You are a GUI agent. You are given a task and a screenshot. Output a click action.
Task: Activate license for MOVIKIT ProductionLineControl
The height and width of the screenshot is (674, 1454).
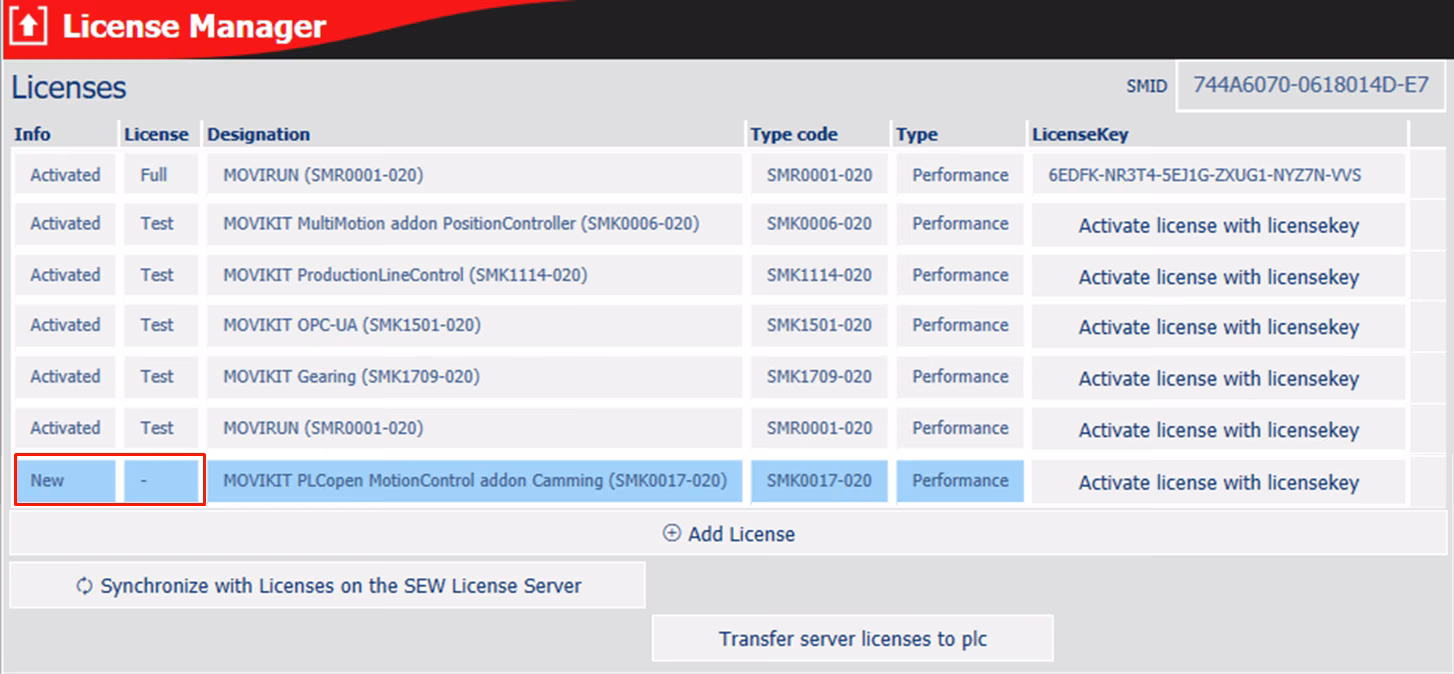tap(1218, 276)
